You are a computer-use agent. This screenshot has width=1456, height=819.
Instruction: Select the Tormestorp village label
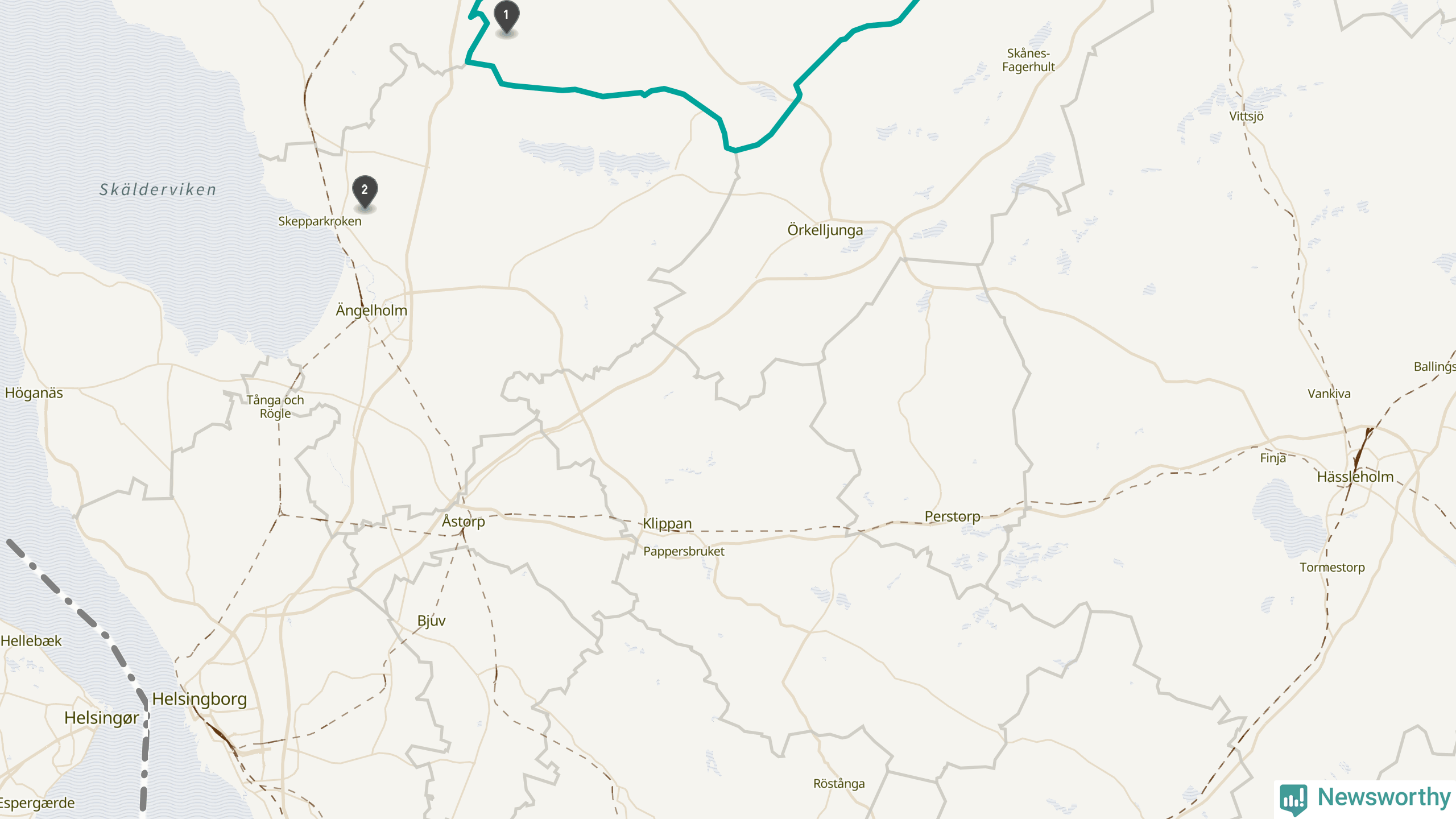coord(1332,568)
